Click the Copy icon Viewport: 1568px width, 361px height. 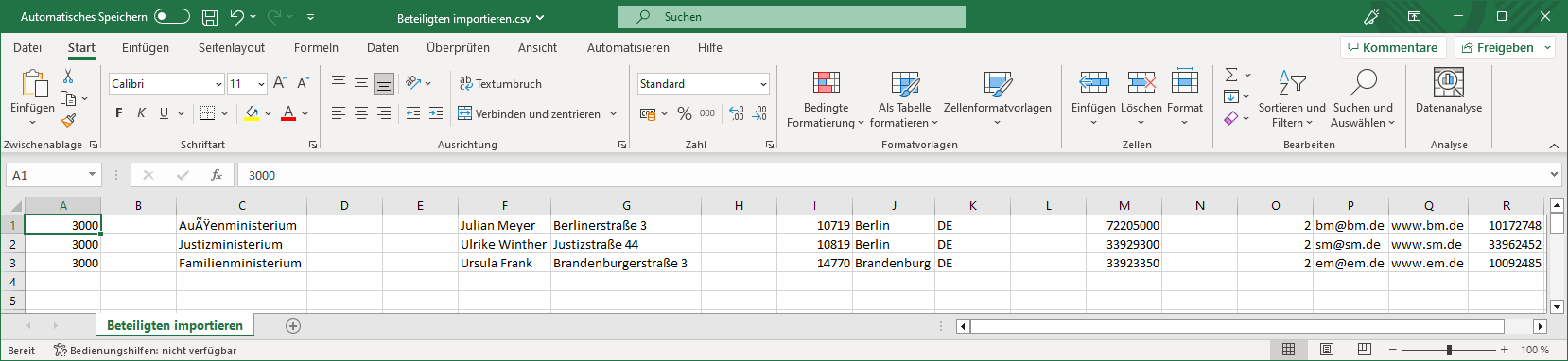point(68,98)
